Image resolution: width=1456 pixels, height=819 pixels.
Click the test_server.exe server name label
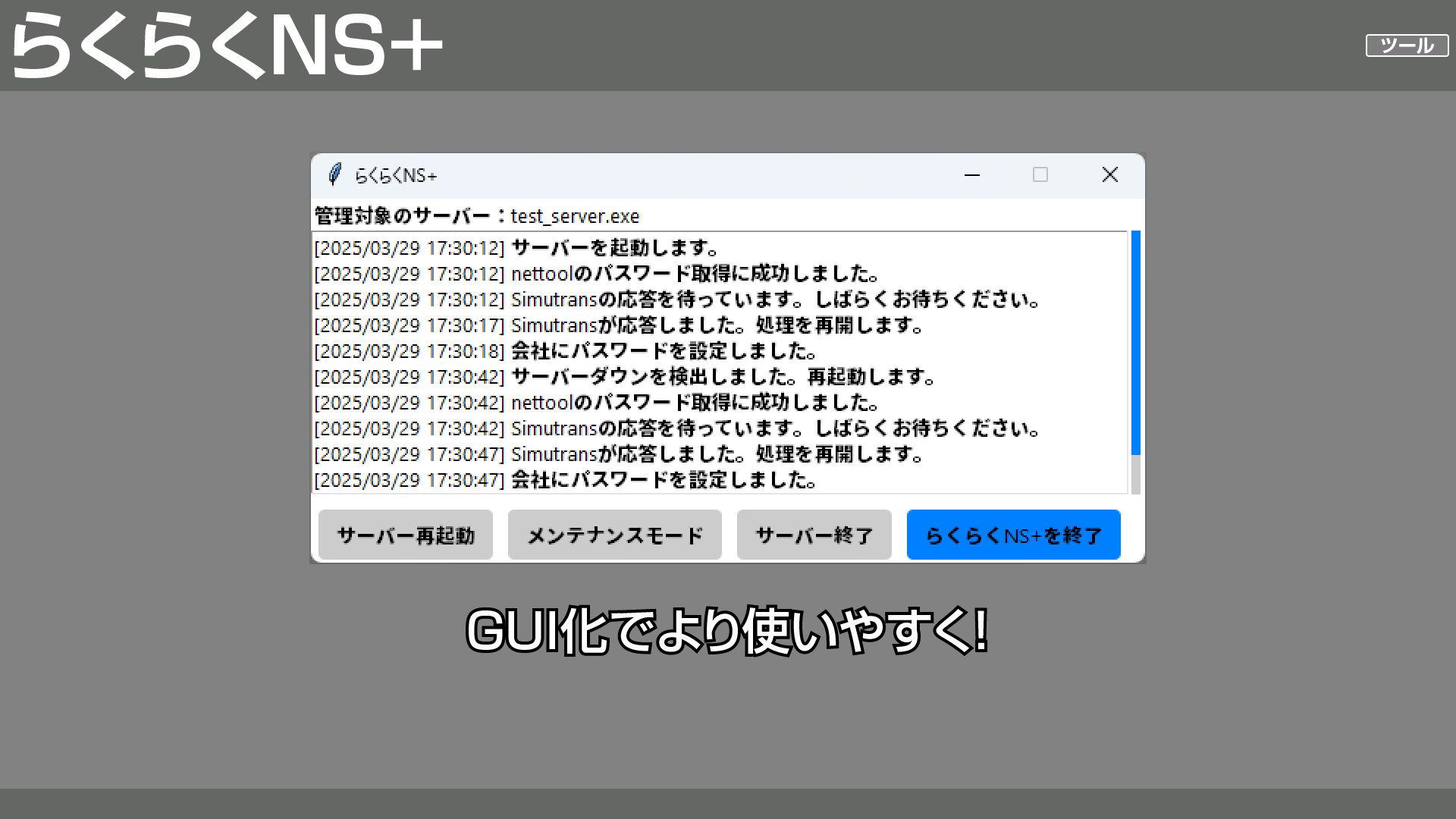click(x=575, y=216)
